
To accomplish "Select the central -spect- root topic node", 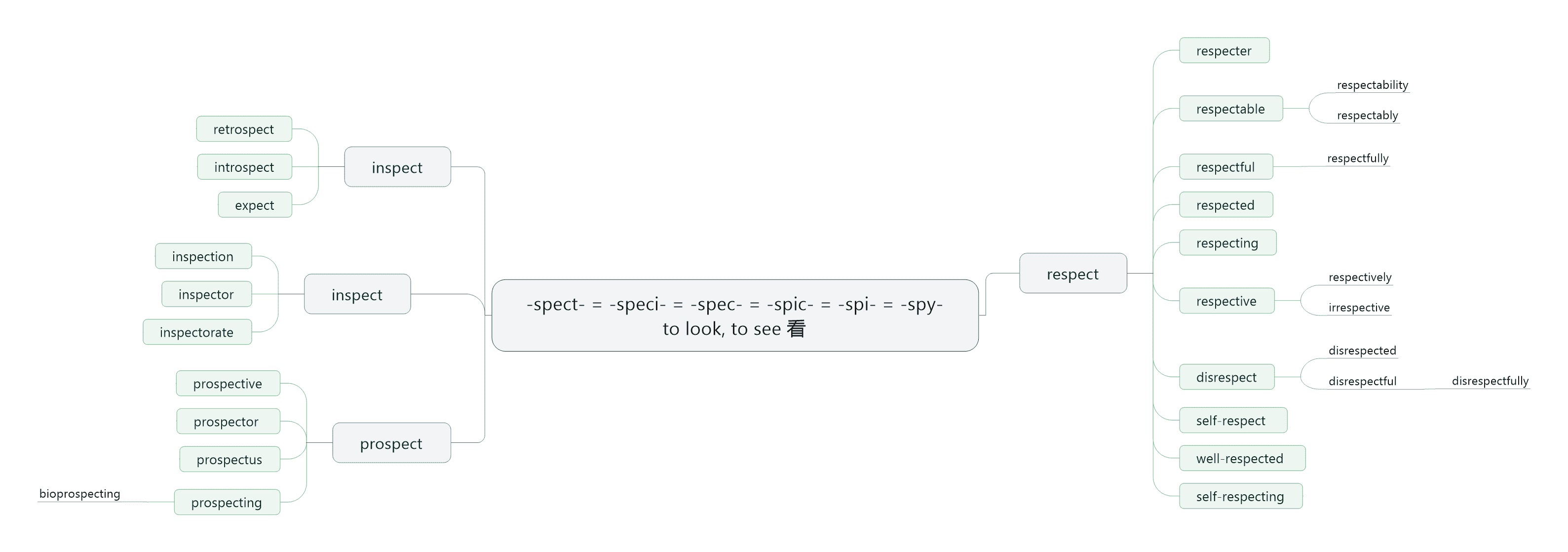I will pos(735,315).
